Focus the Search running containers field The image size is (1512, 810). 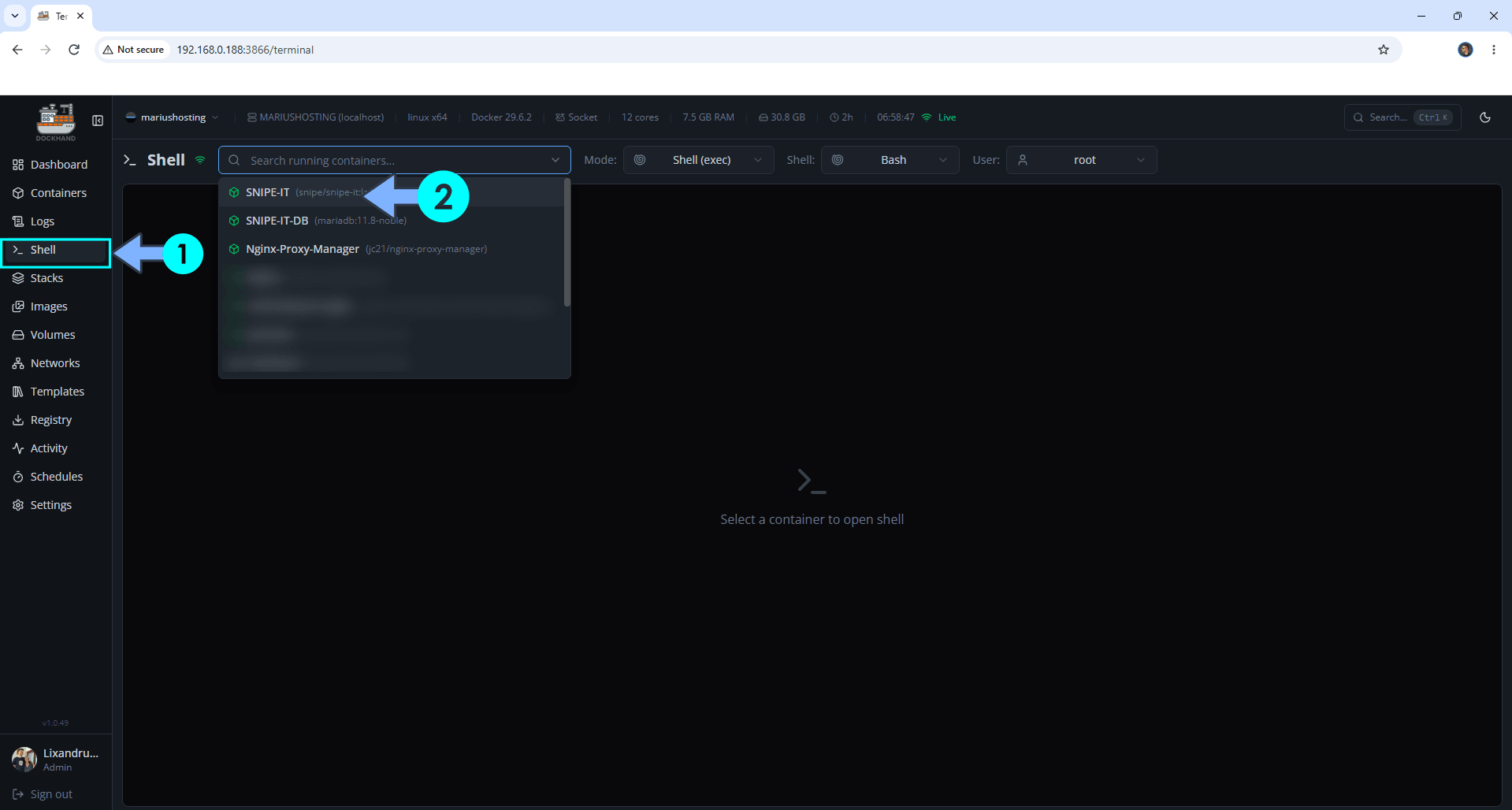pos(394,160)
